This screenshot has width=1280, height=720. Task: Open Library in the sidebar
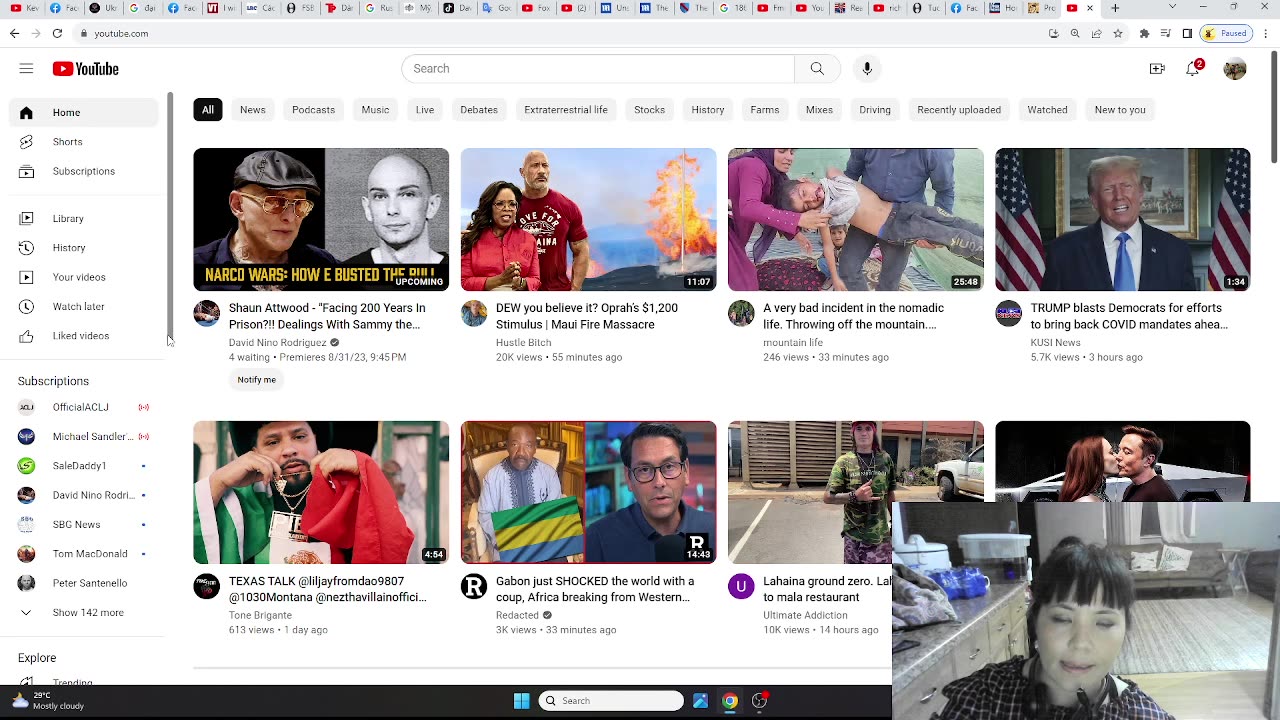83,218
